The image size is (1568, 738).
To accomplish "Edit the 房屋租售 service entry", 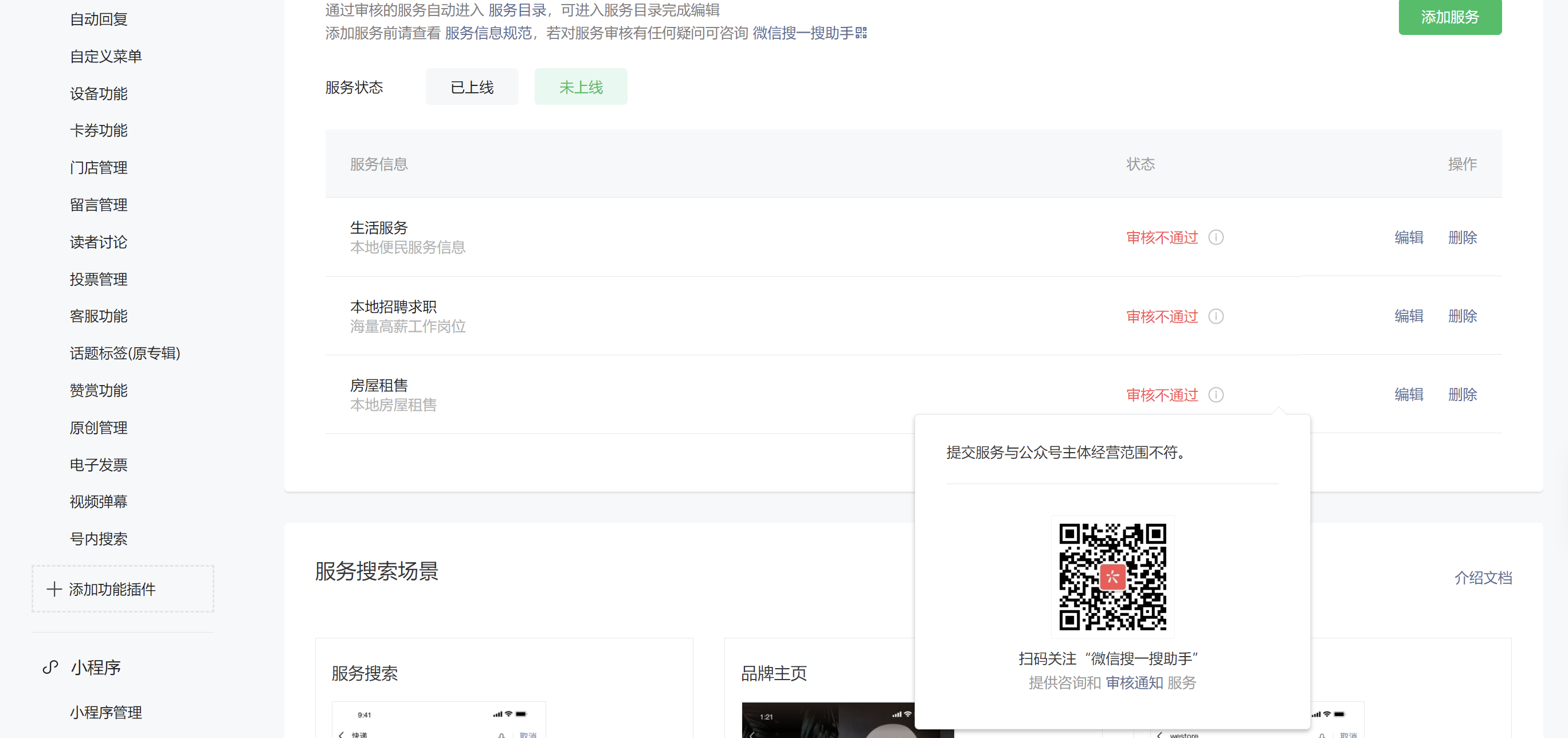I will click(1409, 395).
